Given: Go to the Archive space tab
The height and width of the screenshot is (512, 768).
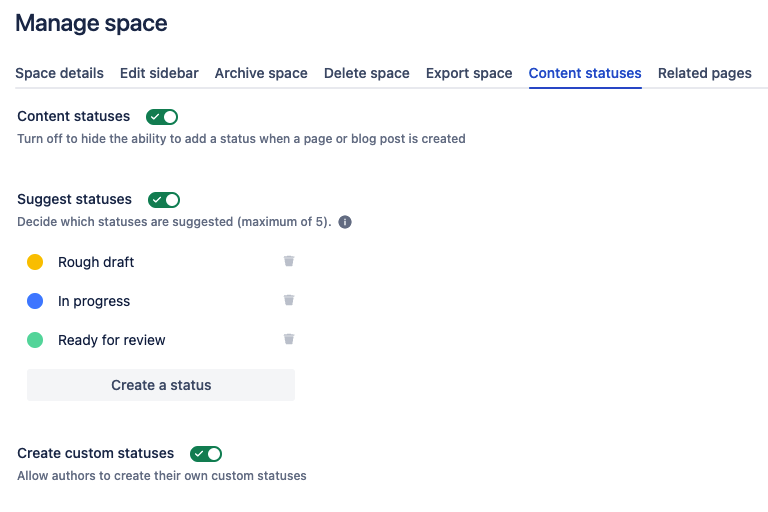Looking at the screenshot, I should [x=261, y=73].
